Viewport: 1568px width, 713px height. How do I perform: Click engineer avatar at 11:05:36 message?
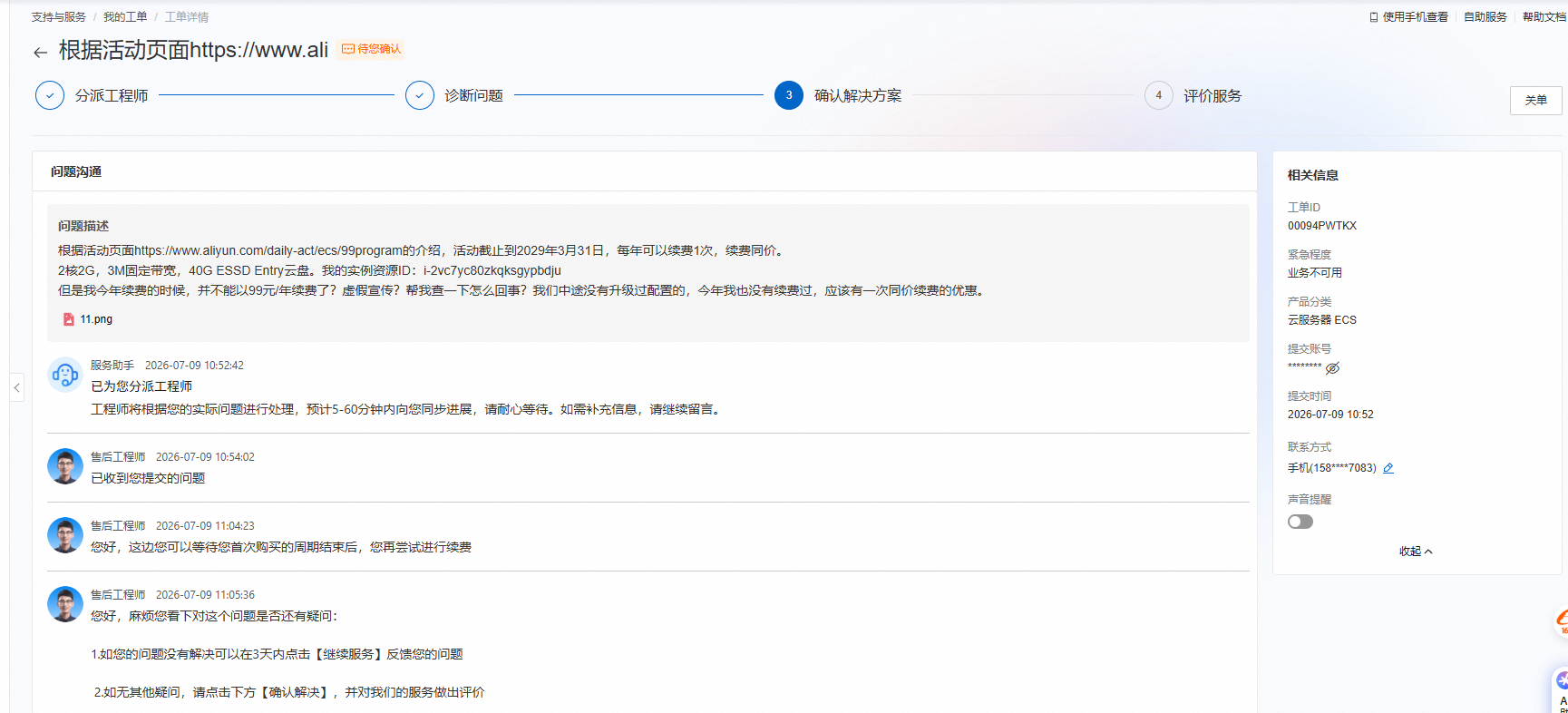coord(65,604)
